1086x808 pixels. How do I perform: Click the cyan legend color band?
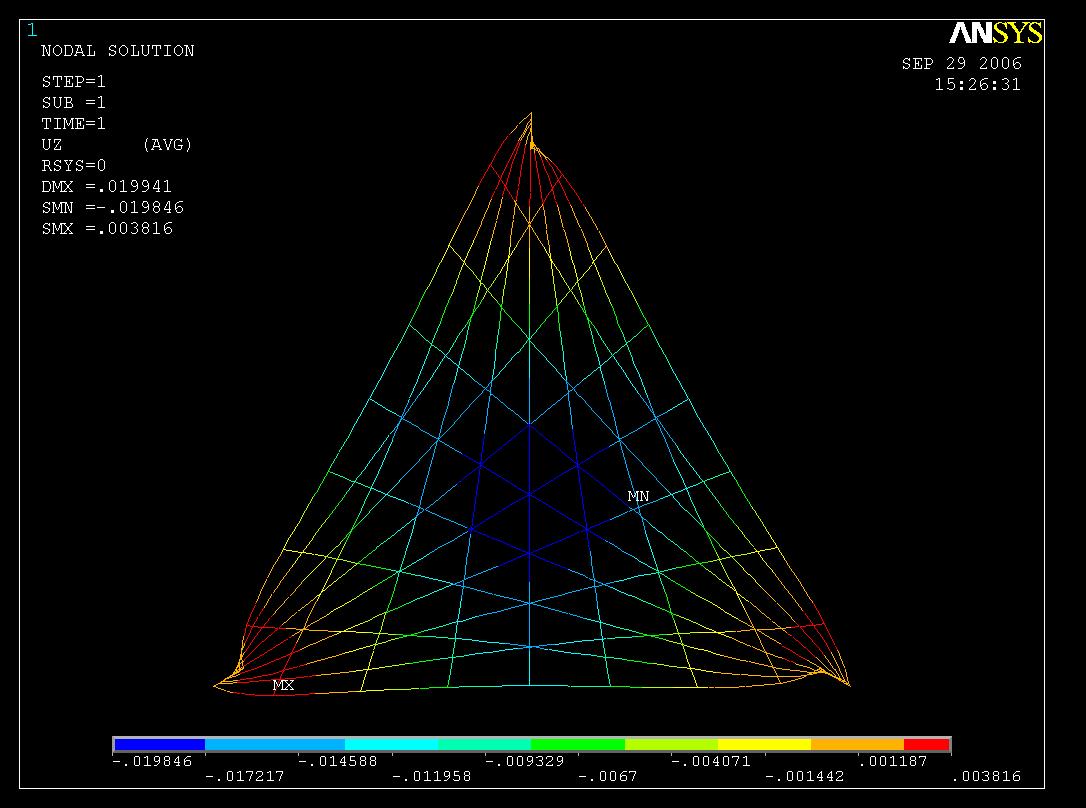(x=391, y=745)
